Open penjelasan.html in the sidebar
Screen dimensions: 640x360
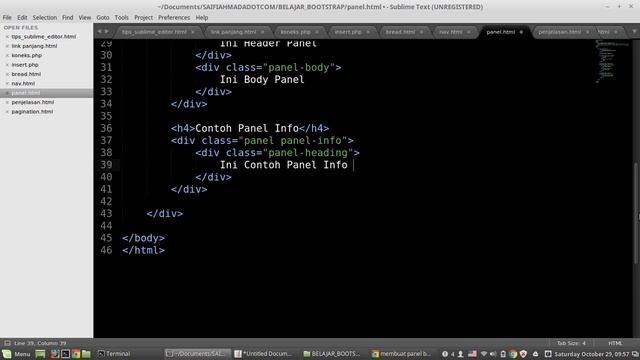pyautogui.click(x=33, y=102)
